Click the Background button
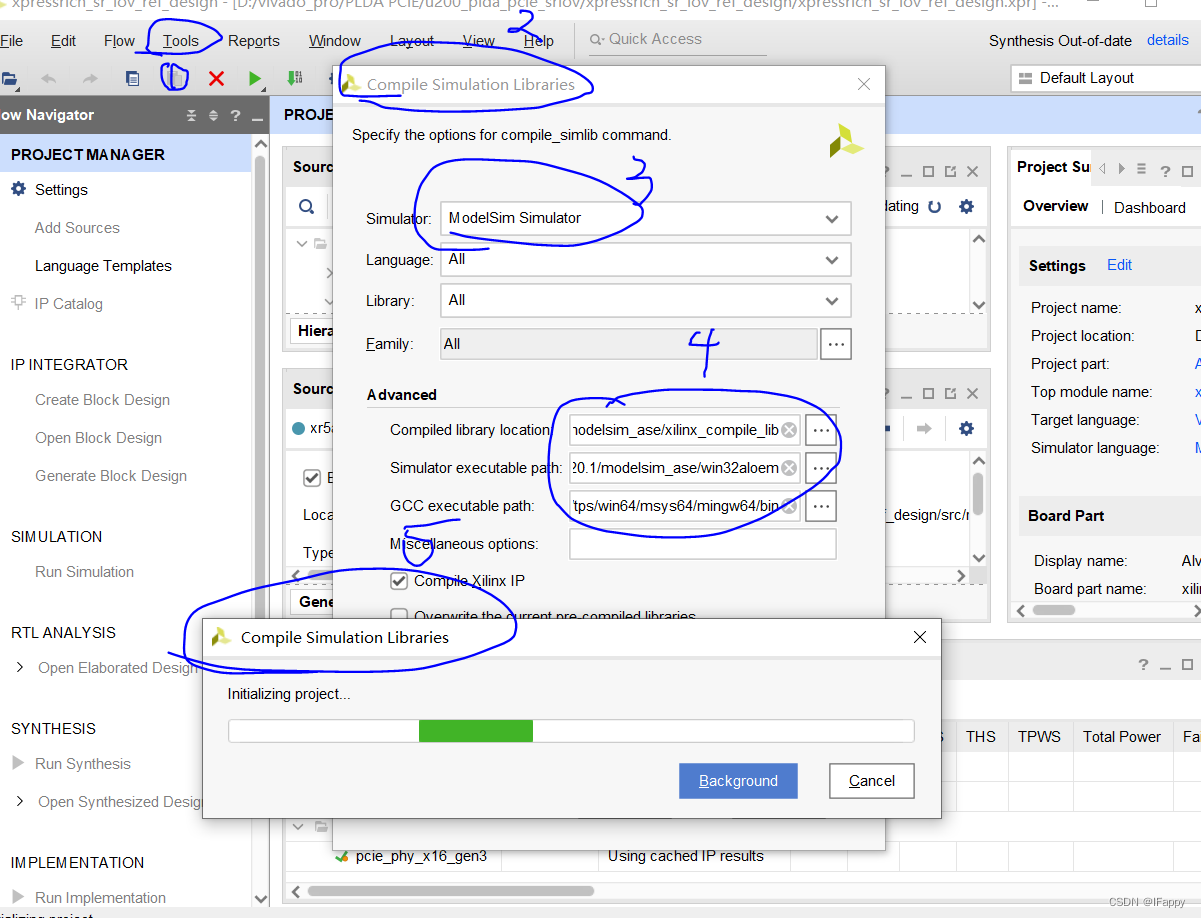The height and width of the screenshot is (918, 1201). pyautogui.click(x=738, y=781)
